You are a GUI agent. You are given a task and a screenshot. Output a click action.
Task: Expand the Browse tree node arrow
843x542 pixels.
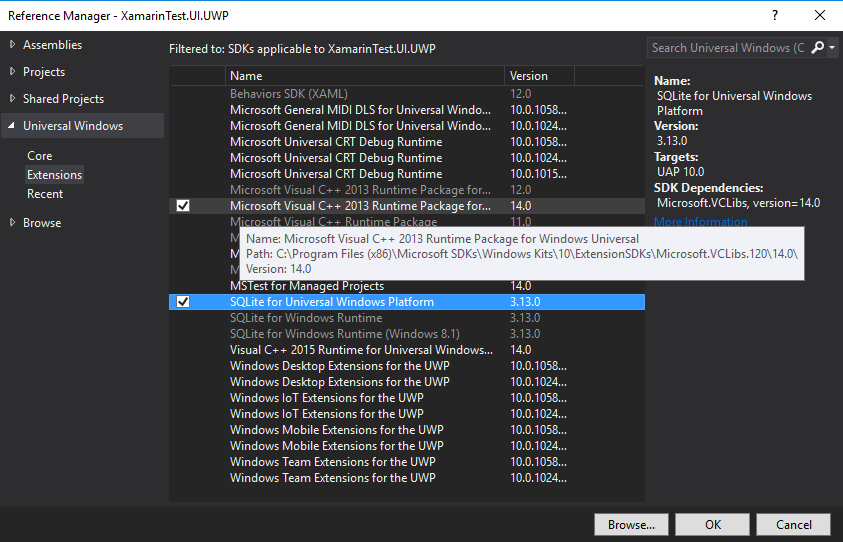(x=12, y=223)
